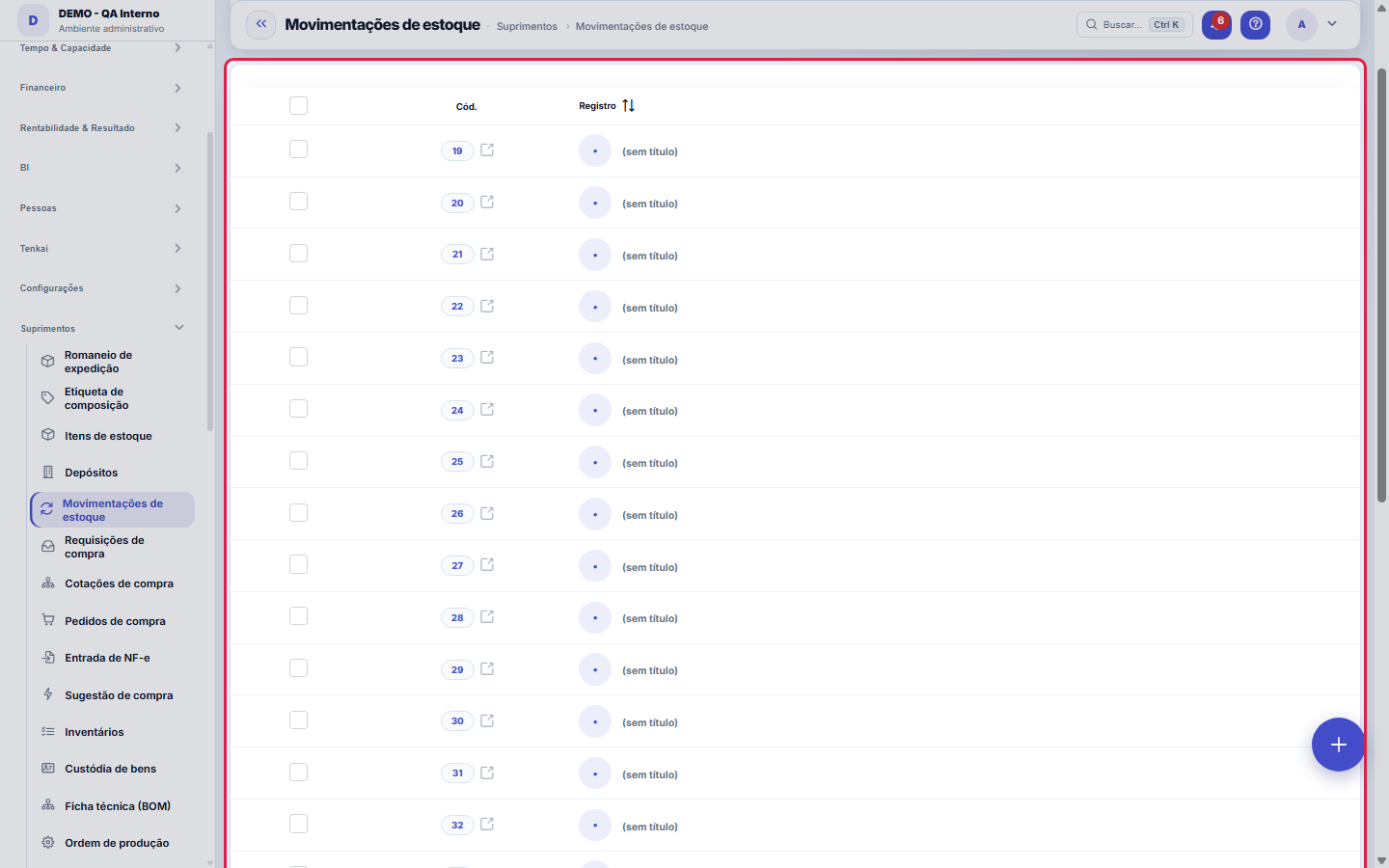Screen dimensions: 1389x868
Task: Click the Registro sort arrows icon
Action: 629,105
